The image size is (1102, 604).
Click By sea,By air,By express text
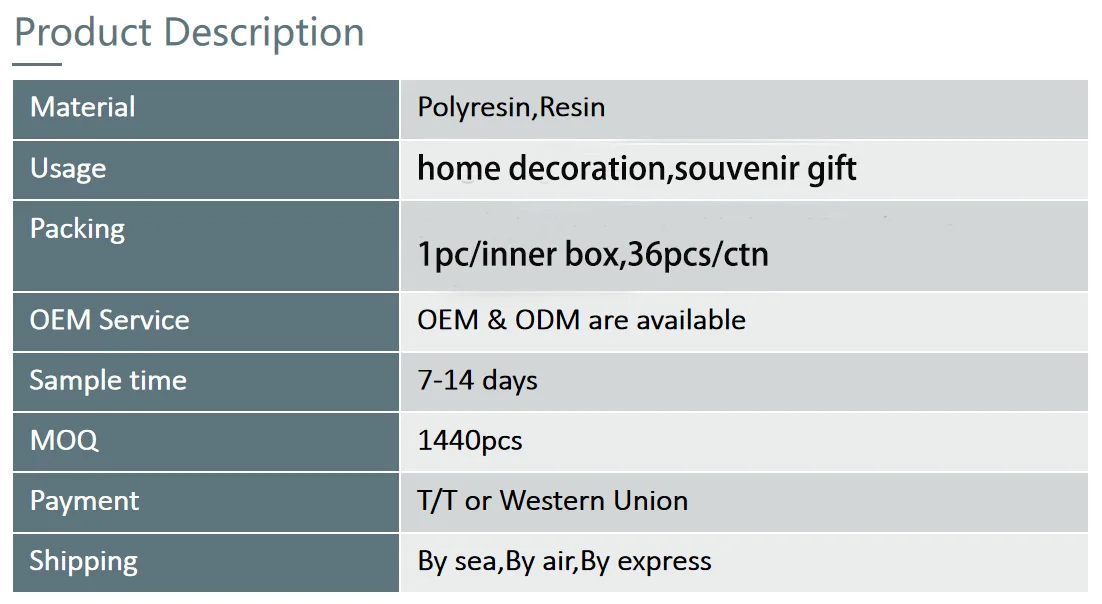(x=564, y=561)
